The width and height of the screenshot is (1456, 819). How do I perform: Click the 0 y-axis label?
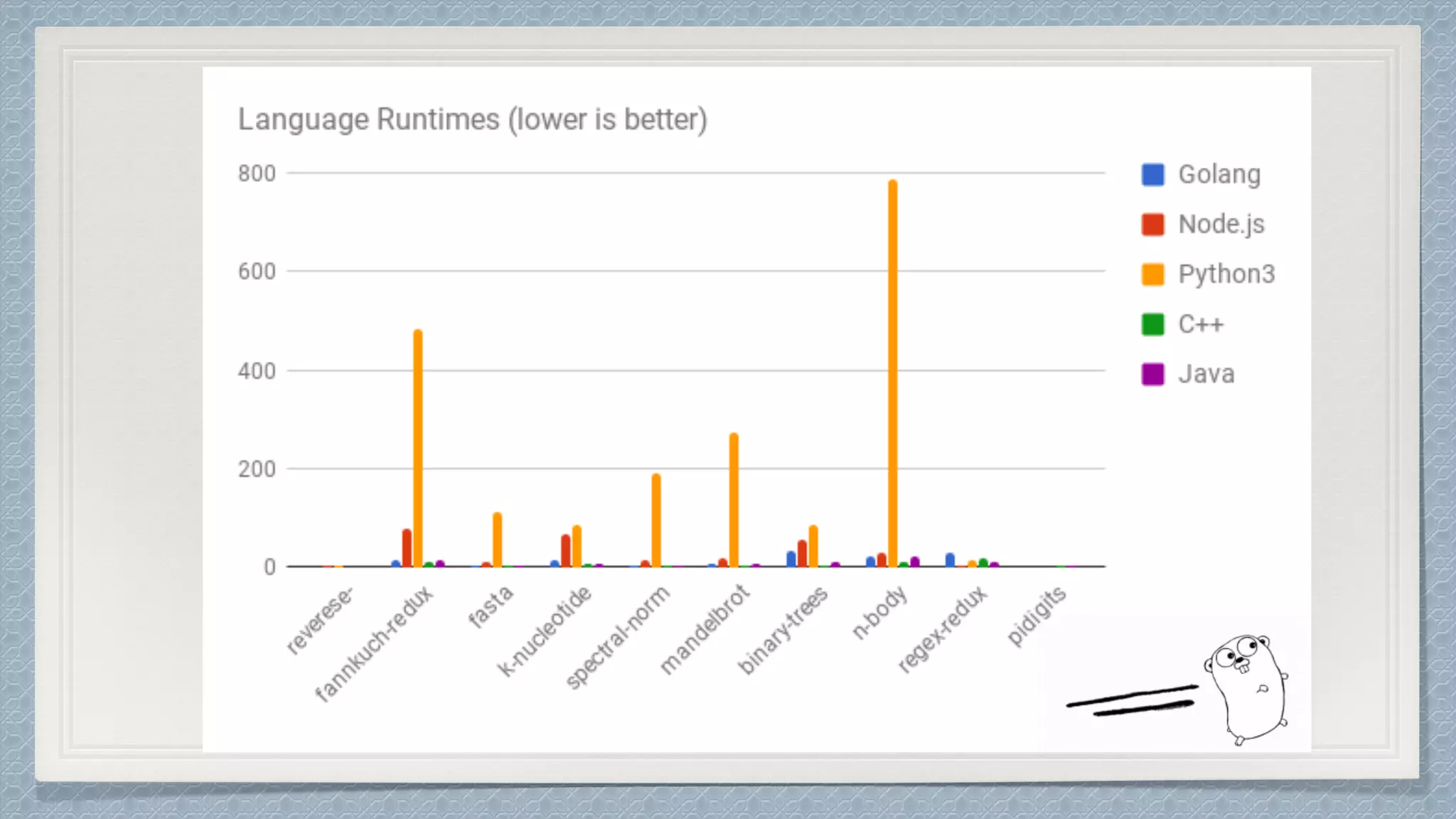click(269, 567)
